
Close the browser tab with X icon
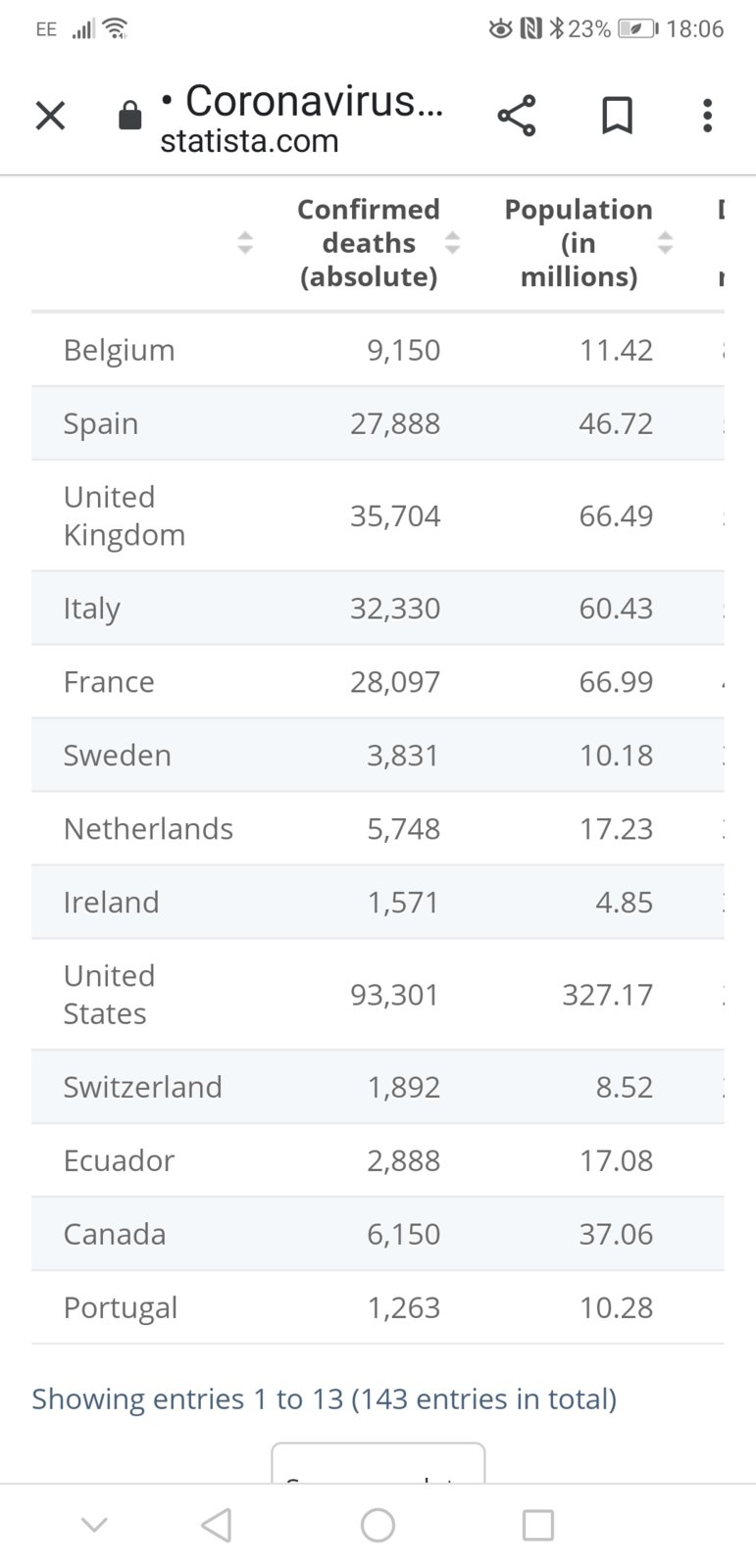50,116
